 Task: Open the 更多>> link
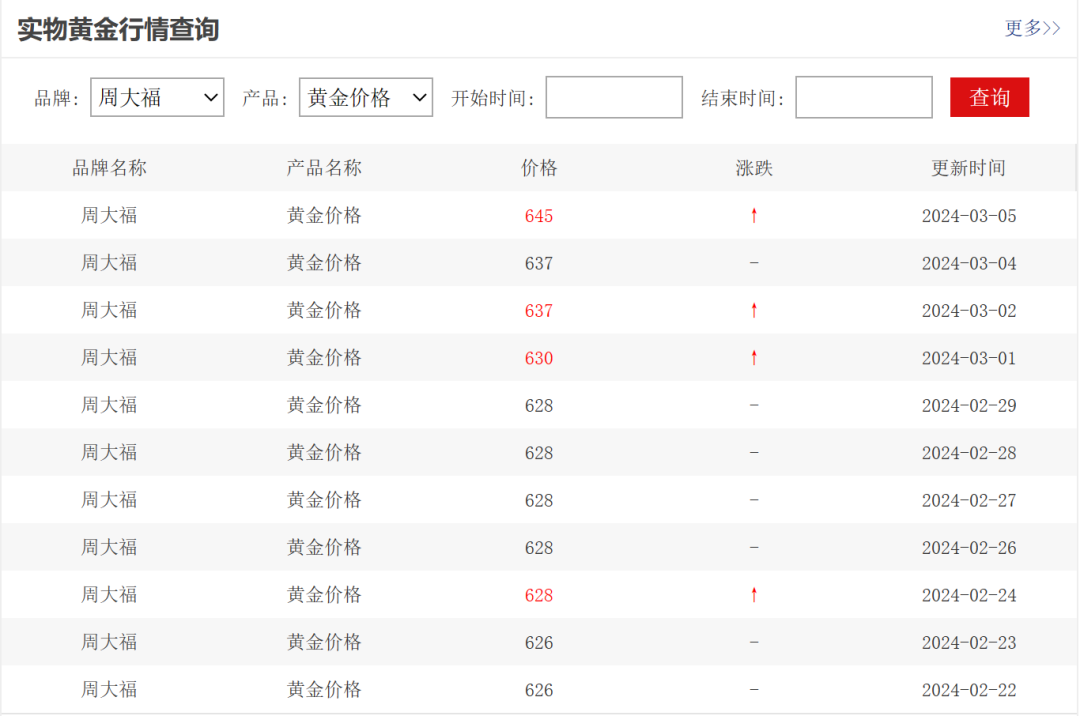point(1032,28)
